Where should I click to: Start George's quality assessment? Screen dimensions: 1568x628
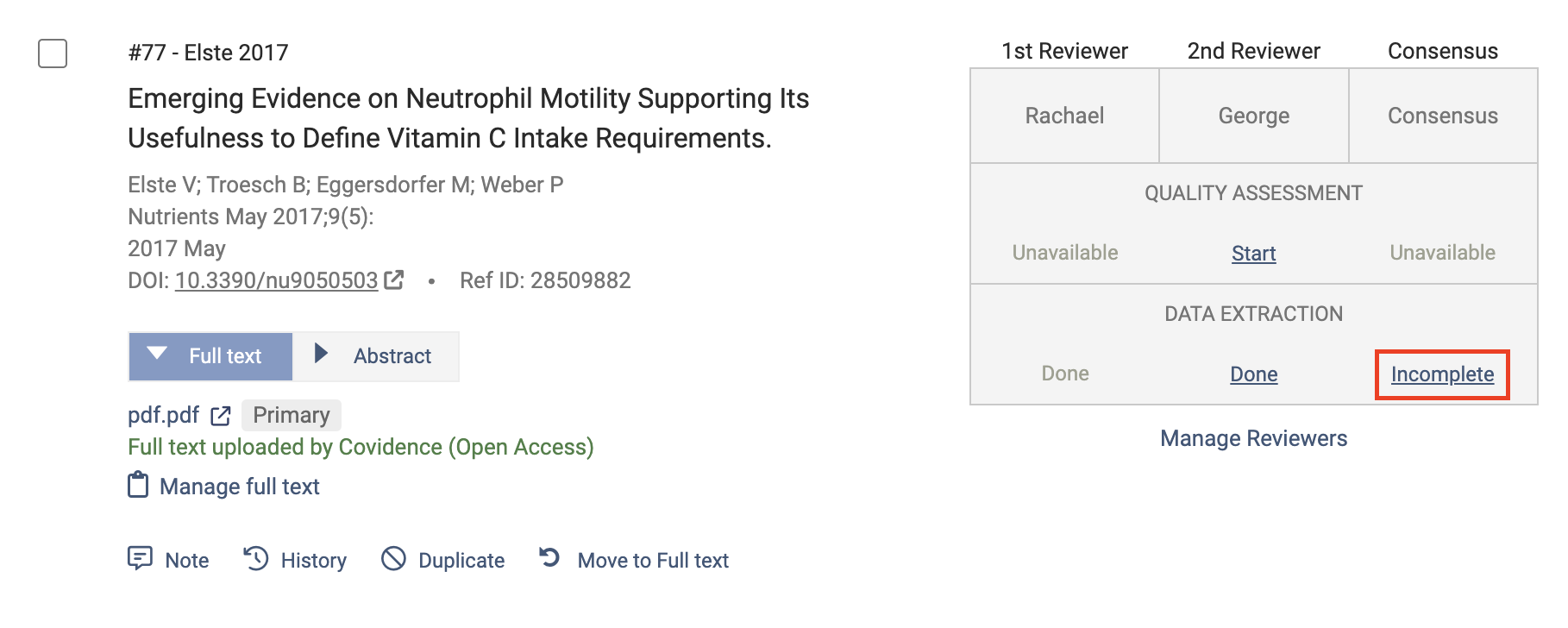tap(1253, 253)
